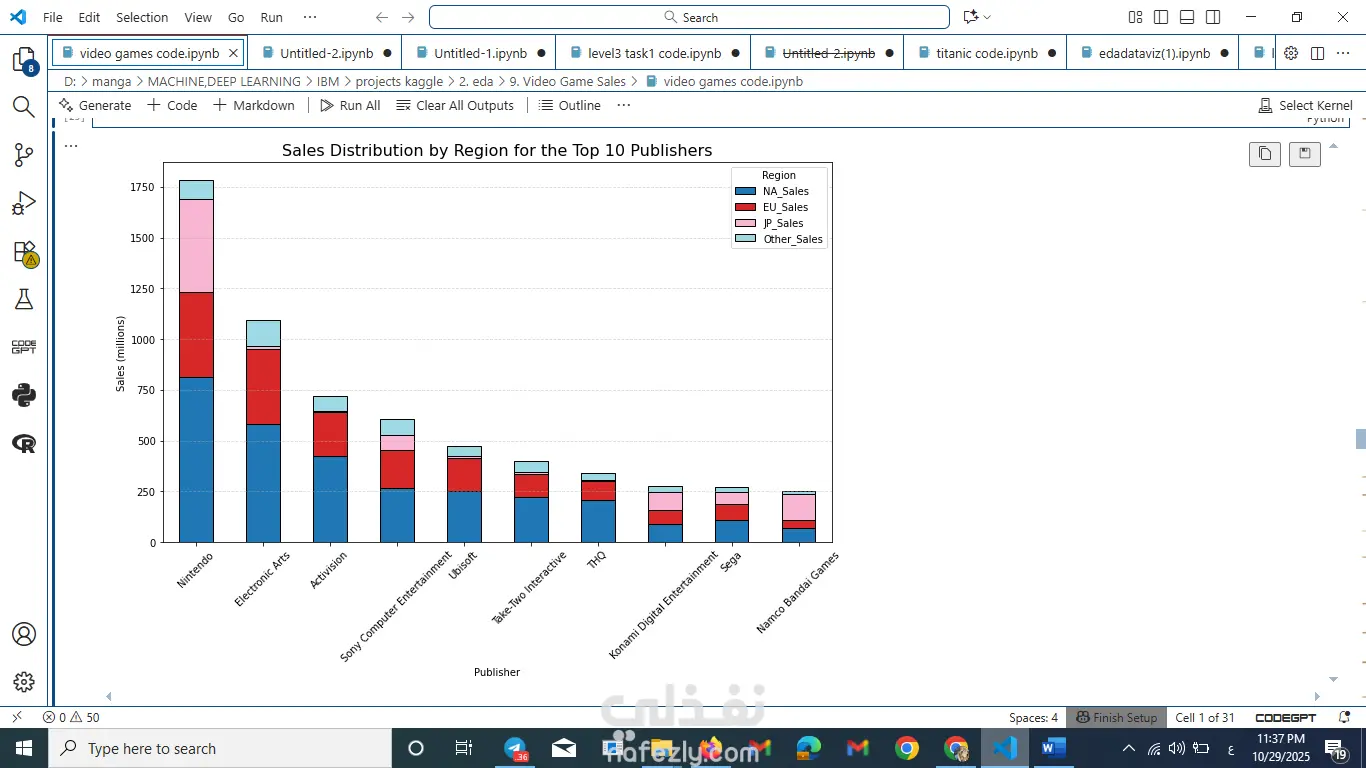Click Run All in notebook toolbar
The image size is (1366, 768).
click(x=350, y=105)
